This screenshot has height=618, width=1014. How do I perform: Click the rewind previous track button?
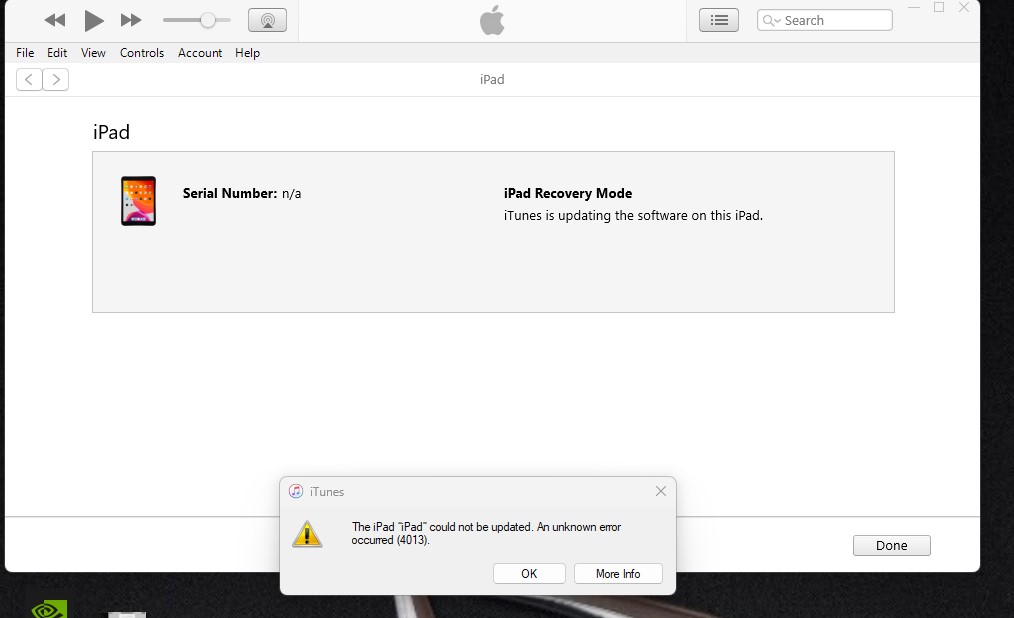[x=55, y=20]
